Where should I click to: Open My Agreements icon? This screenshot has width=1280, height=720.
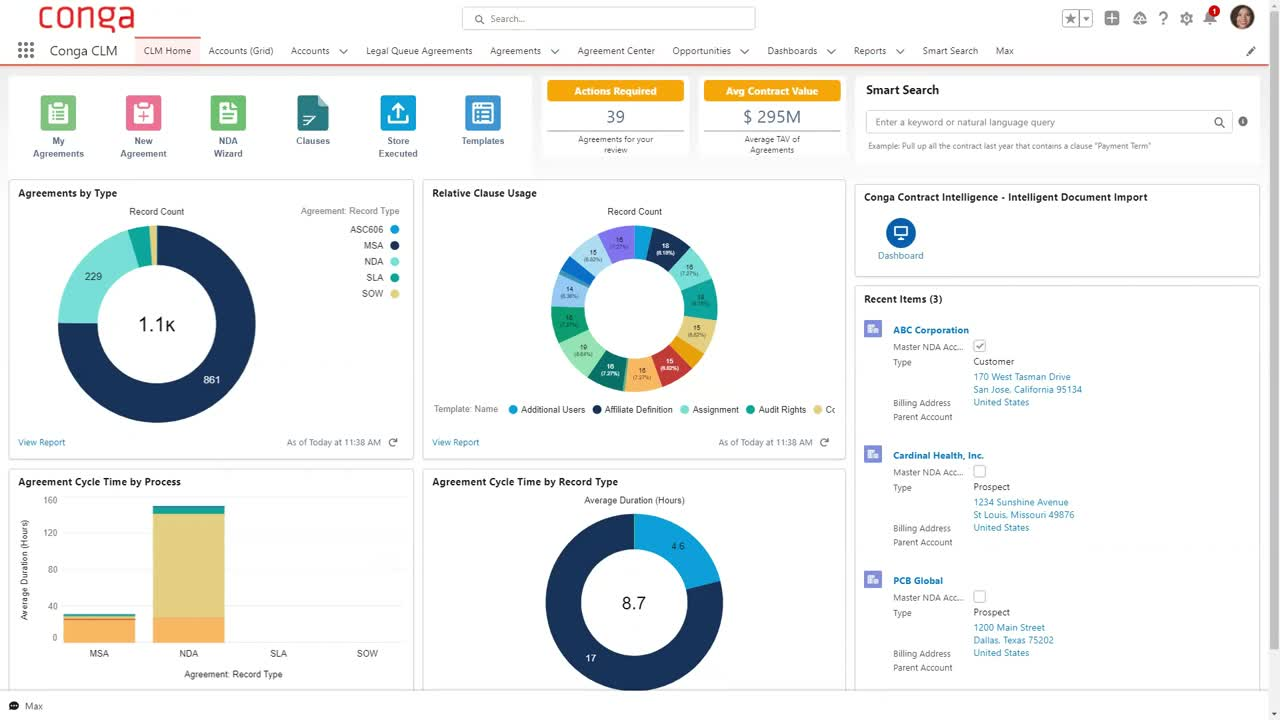(x=58, y=113)
